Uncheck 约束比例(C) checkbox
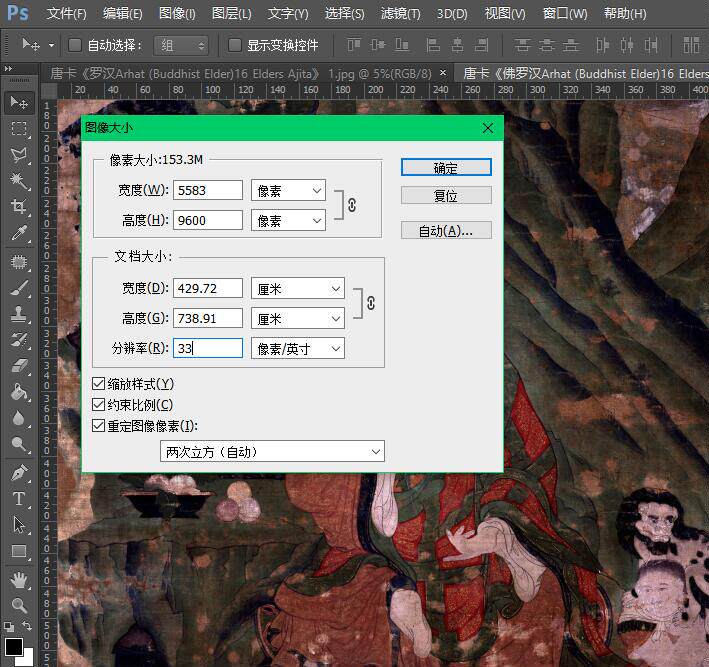The width and height of the screenshot is (709, 667). click(x=98, y=405)
